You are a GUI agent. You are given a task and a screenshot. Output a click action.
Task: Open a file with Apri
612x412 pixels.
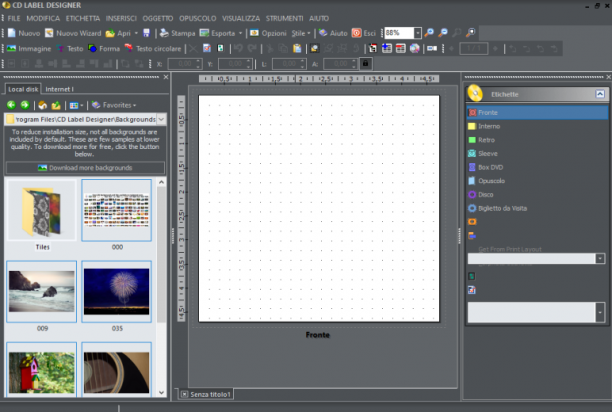coord(118,33)
